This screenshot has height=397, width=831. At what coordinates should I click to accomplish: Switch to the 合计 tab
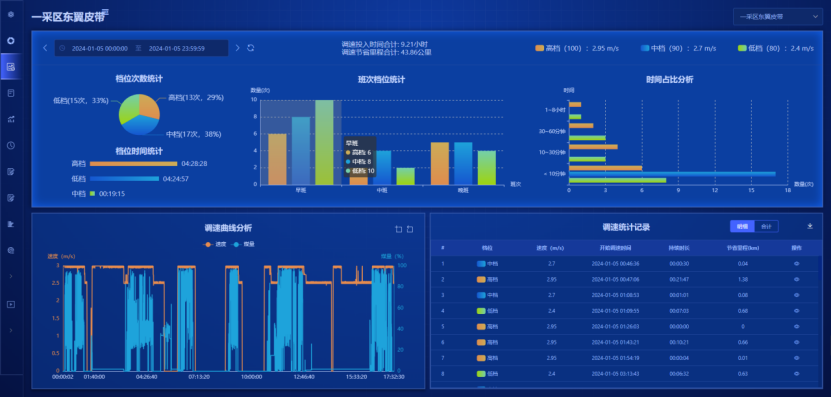(766, 226)
